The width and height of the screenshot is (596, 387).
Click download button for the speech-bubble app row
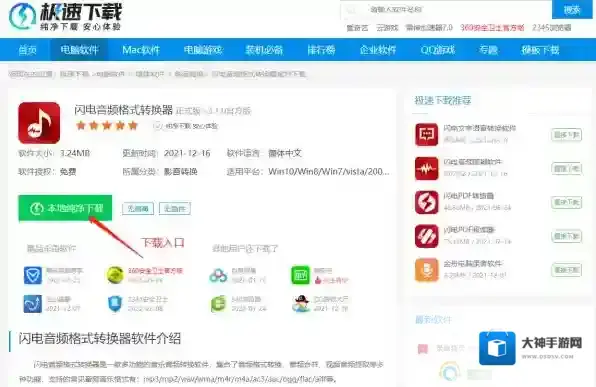tap(566, 135)
